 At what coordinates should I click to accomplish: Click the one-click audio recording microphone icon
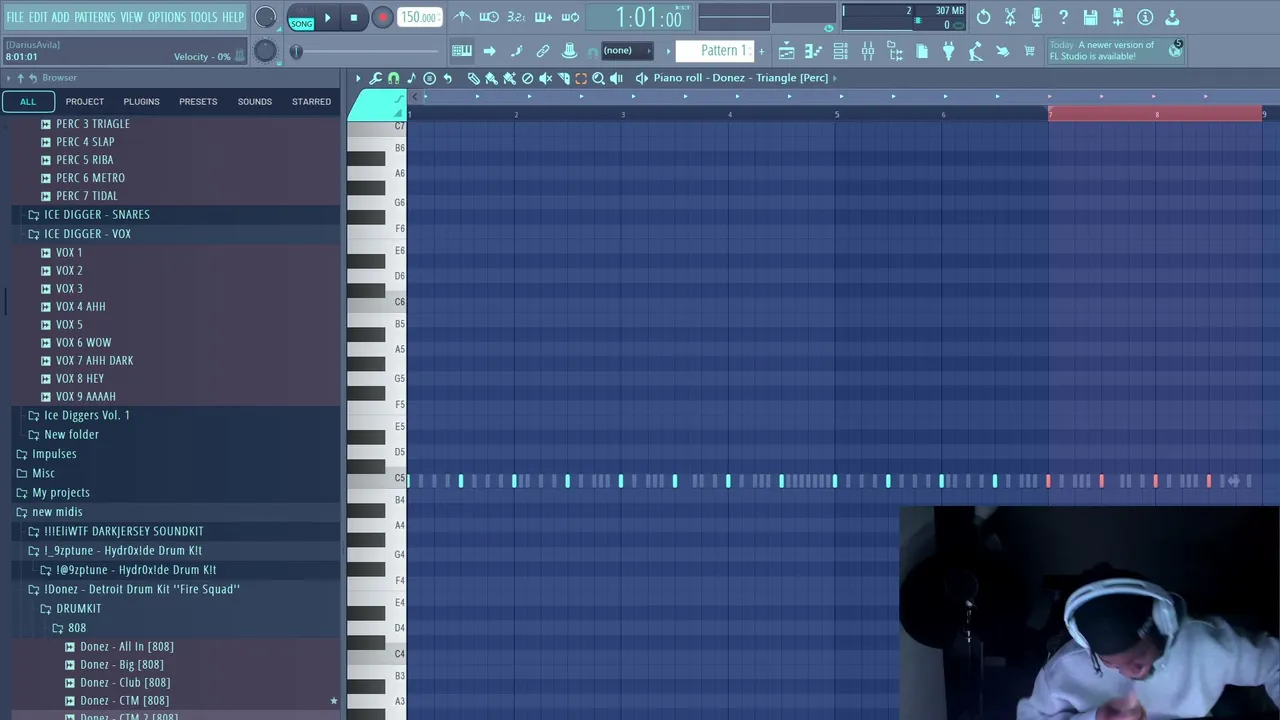1037,17
